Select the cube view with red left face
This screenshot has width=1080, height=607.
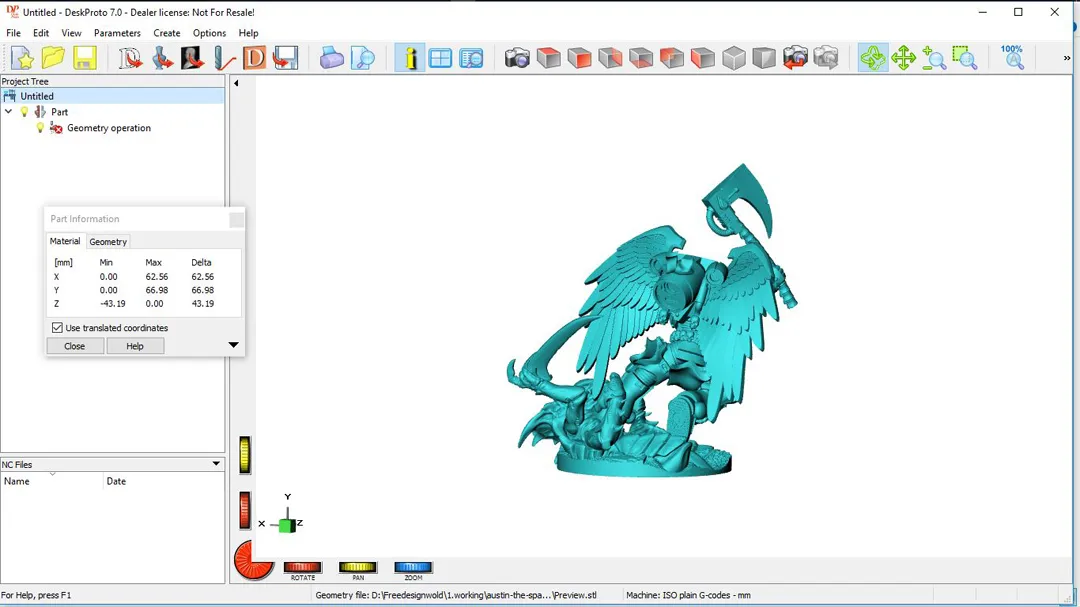coord(703,58)
